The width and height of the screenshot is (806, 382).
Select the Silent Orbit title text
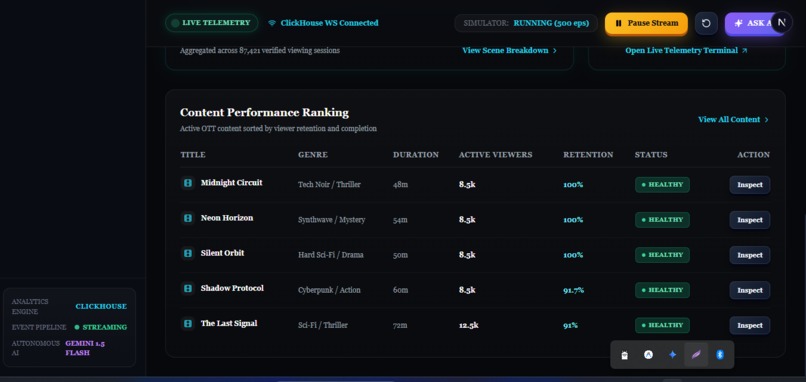click(x=222, y=253)
